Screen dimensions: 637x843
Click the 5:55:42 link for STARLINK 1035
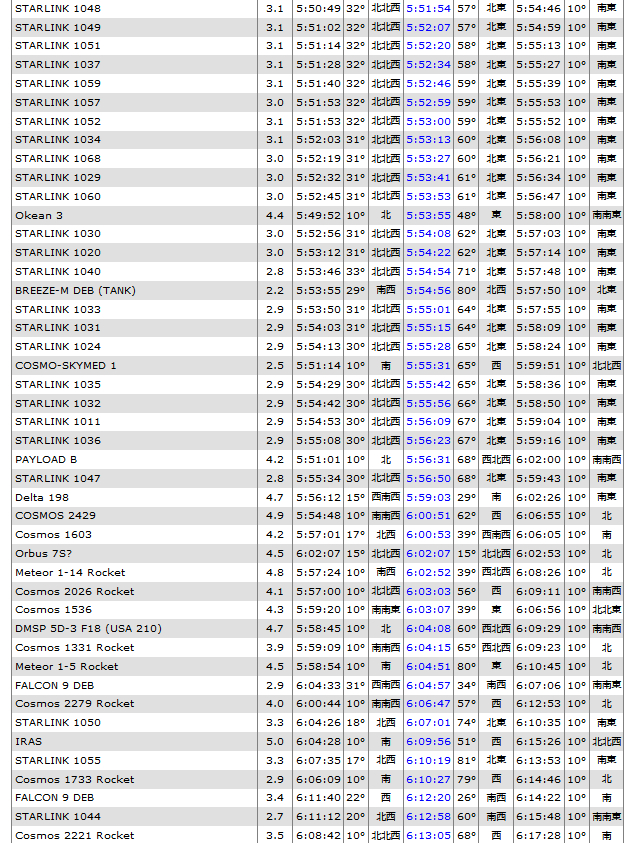coord(428,384)
